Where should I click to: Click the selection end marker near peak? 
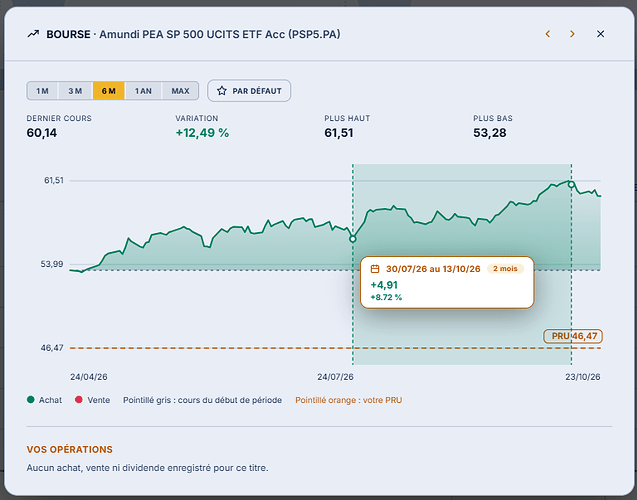click(571, 185)
